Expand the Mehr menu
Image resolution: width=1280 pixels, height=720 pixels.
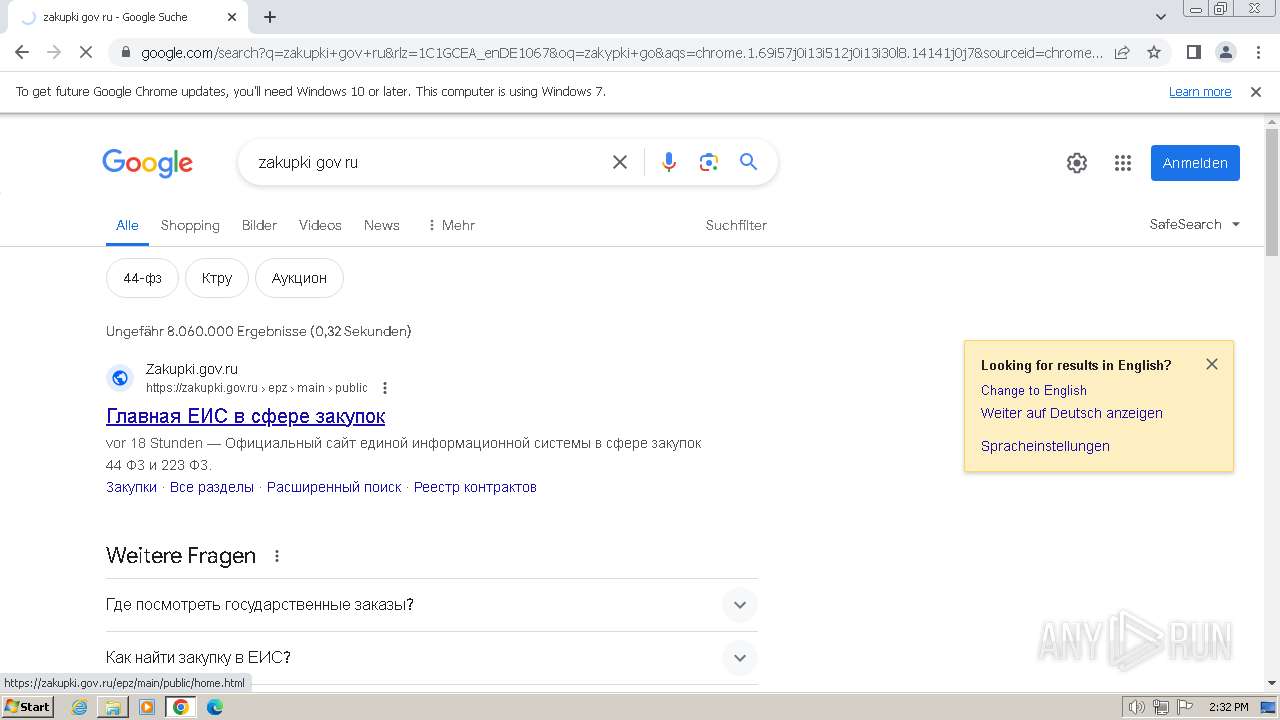click(451, 225)
